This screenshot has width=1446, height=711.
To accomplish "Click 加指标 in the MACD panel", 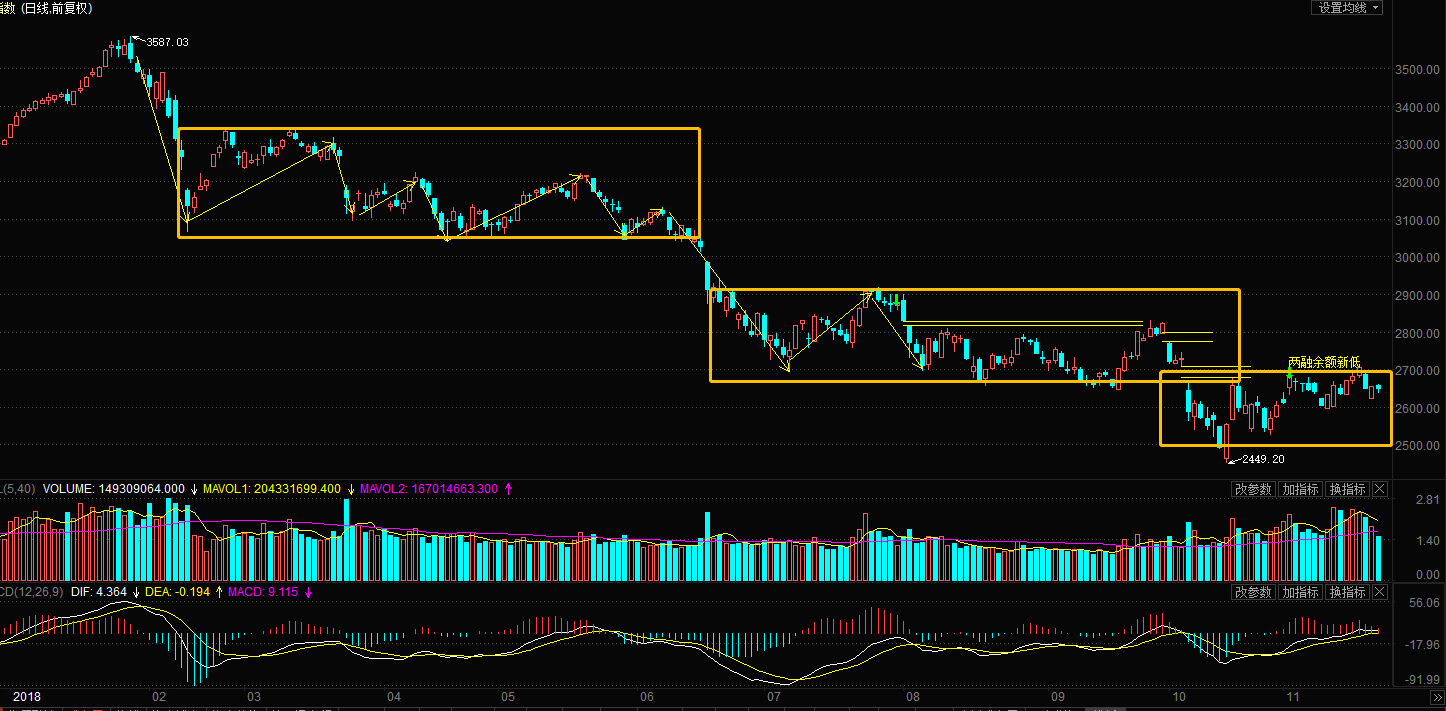I will click(1300, 592).
